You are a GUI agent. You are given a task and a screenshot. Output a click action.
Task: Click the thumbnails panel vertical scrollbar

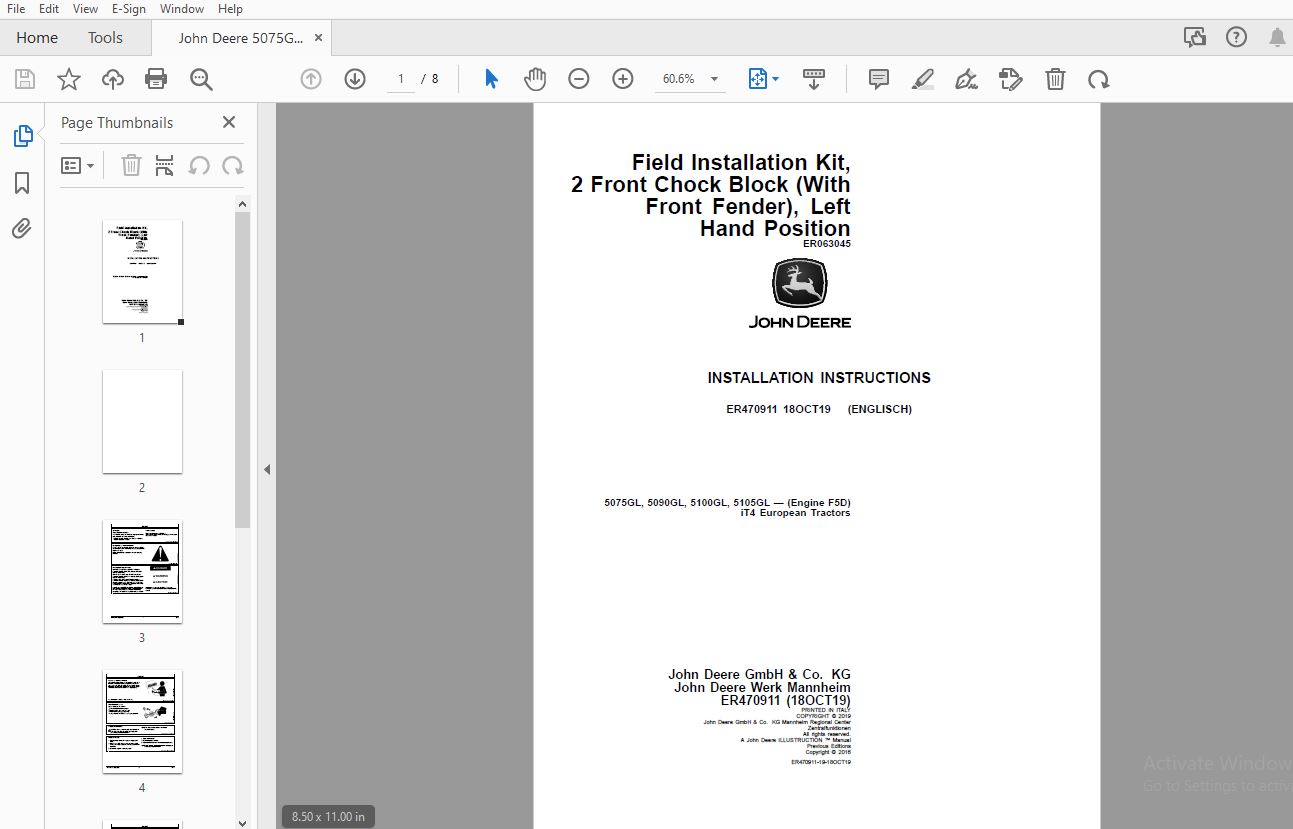pos(242,370)
